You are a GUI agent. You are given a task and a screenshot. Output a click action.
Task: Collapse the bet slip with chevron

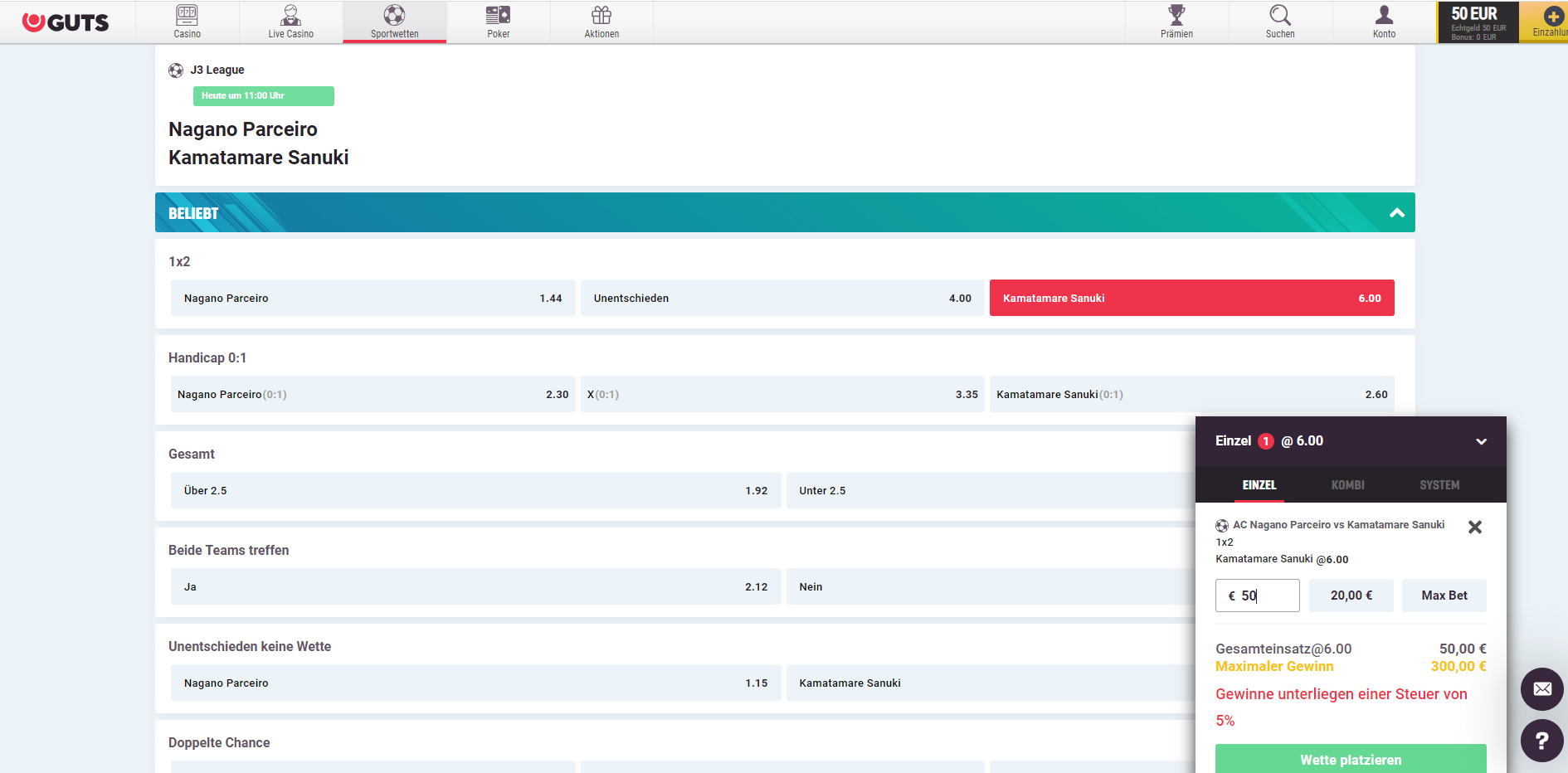(x=1481, y=441)
